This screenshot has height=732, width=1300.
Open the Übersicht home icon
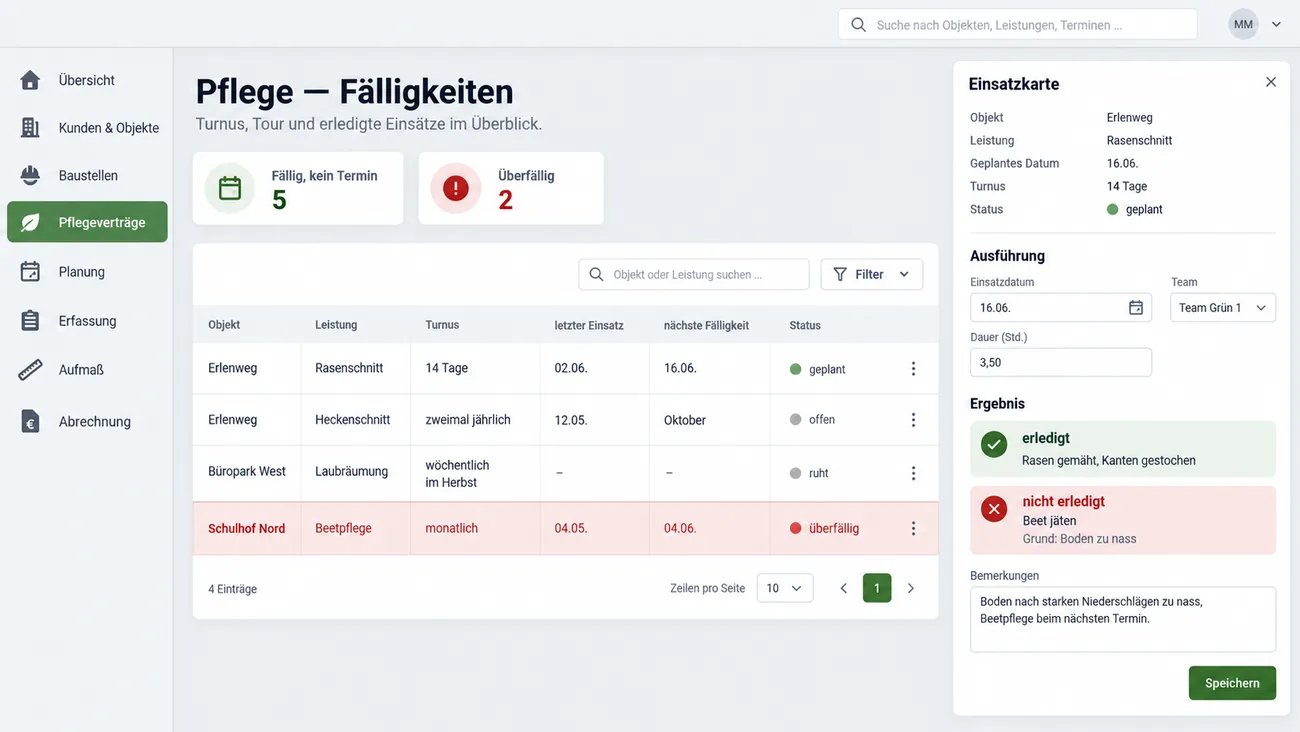30,80
